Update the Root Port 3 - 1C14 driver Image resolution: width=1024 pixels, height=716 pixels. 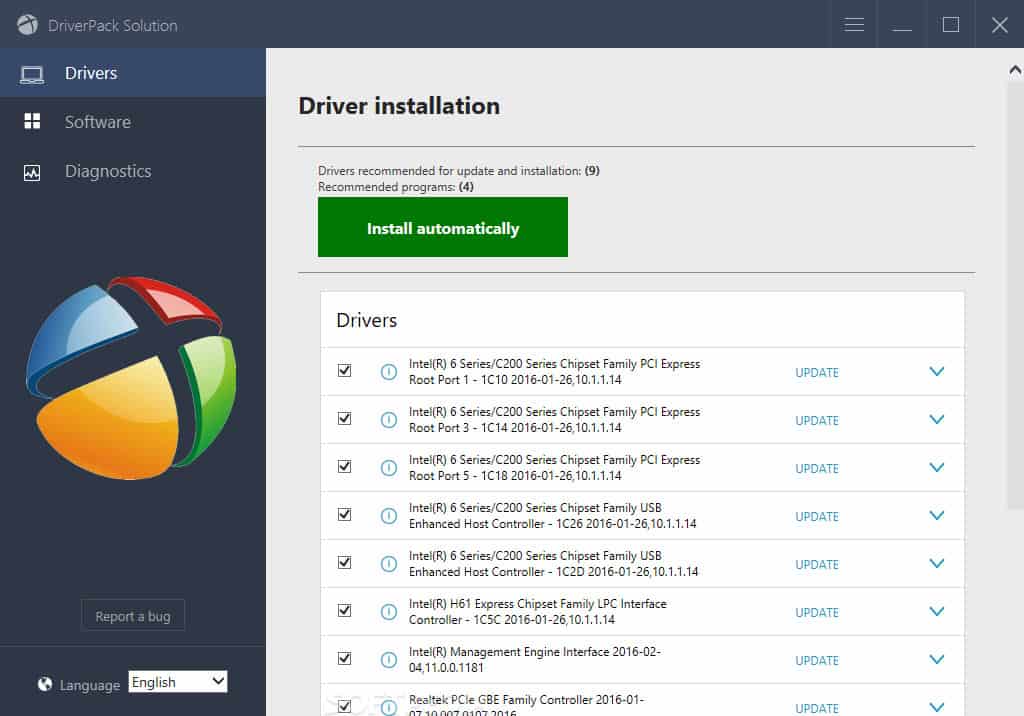tap(817, 421)
